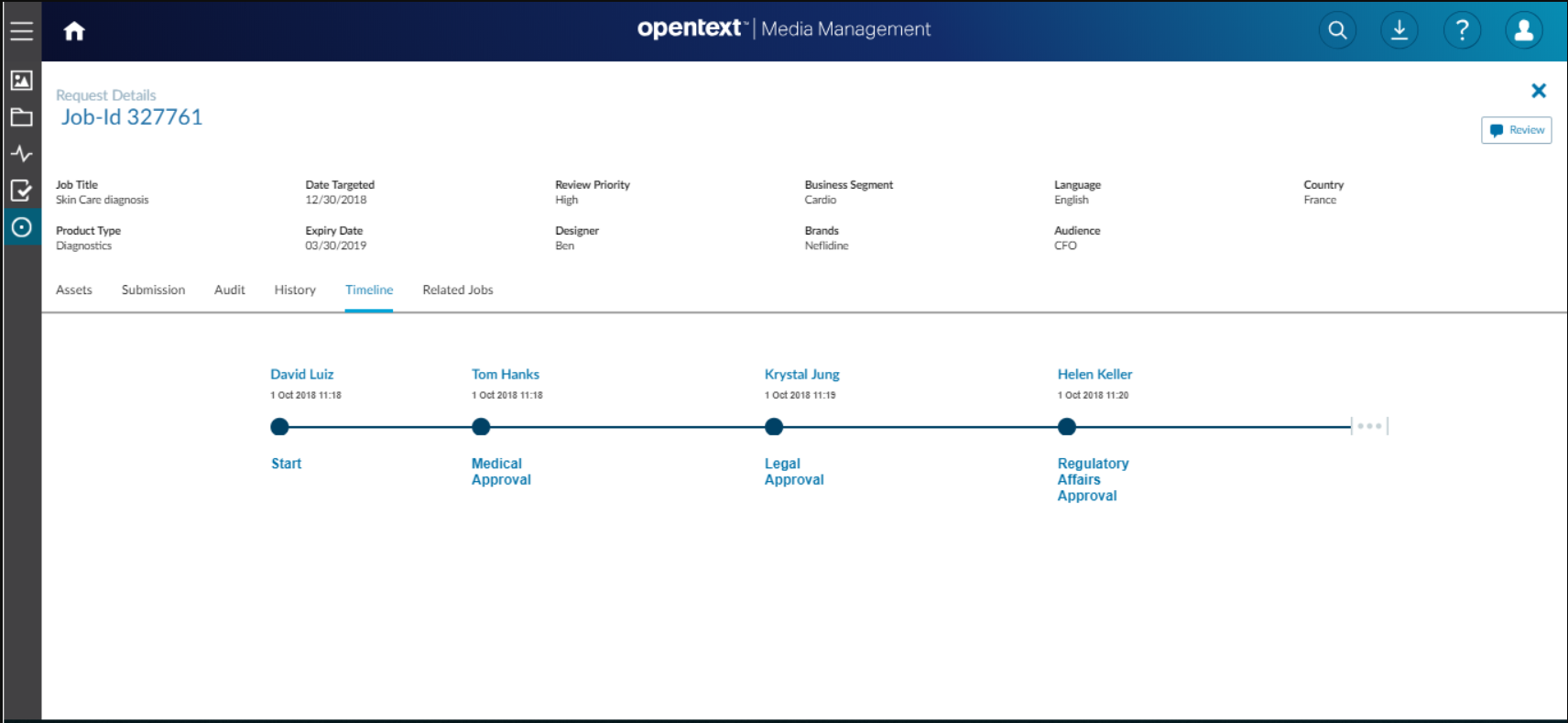Screen dimensions: 1568x723
Task: Open David Luiz name link
Action: point(302,374)
